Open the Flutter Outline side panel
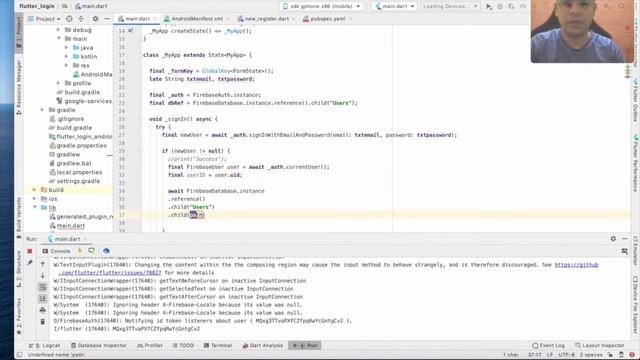640x360 pixels. [636, 100]
